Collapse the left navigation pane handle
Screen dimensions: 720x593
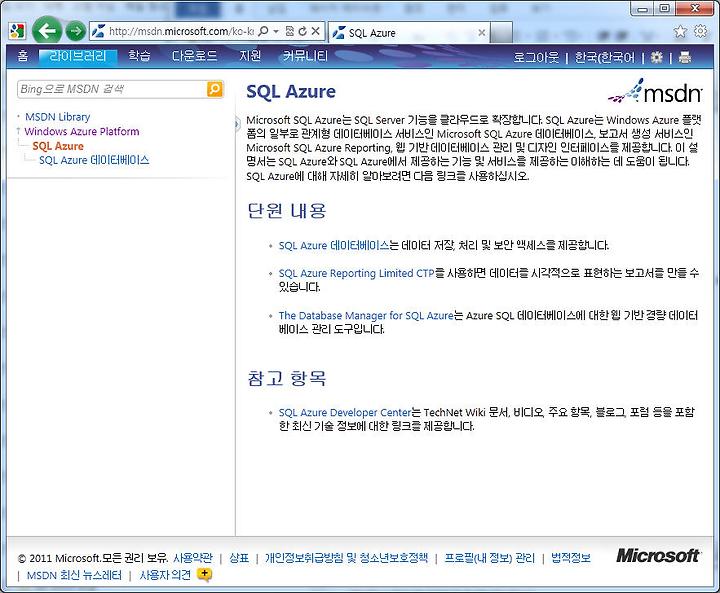(237, 124)
